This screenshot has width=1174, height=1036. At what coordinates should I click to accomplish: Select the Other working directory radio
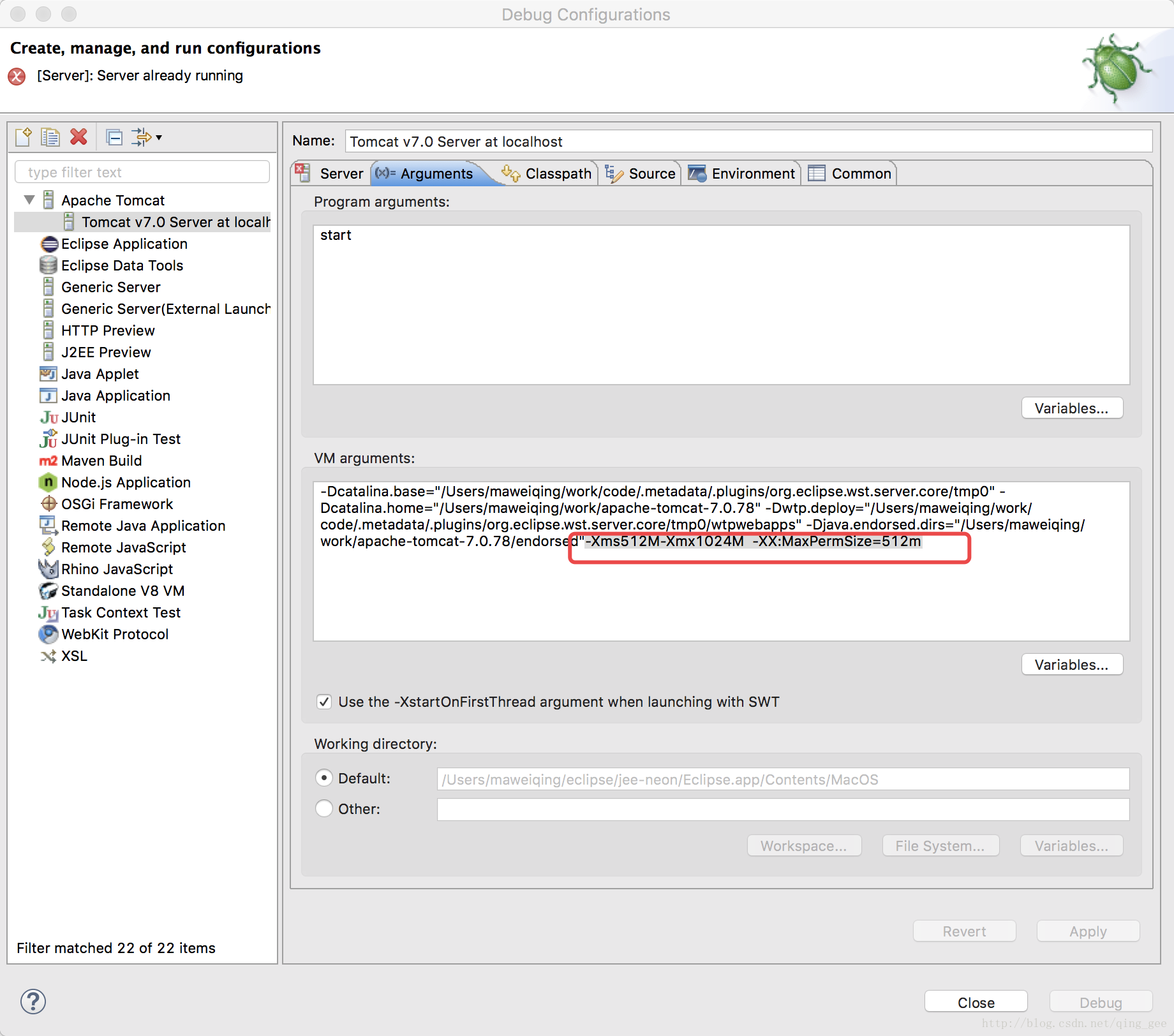point(324,809)
